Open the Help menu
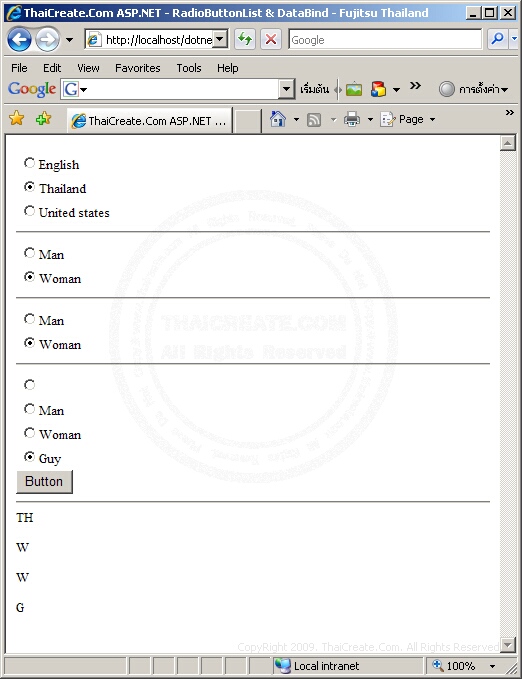The width and height of the screenshot is (522, 679). pyautogui.click(x=227, y=68)
